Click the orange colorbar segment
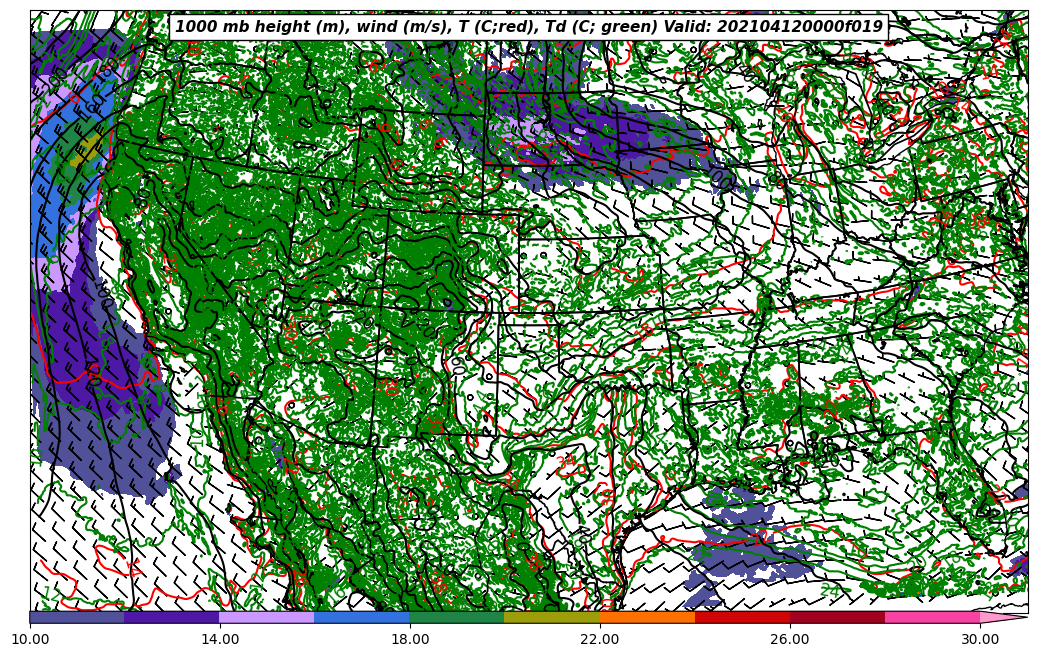The image size is (1037, 657). point(647,617)
